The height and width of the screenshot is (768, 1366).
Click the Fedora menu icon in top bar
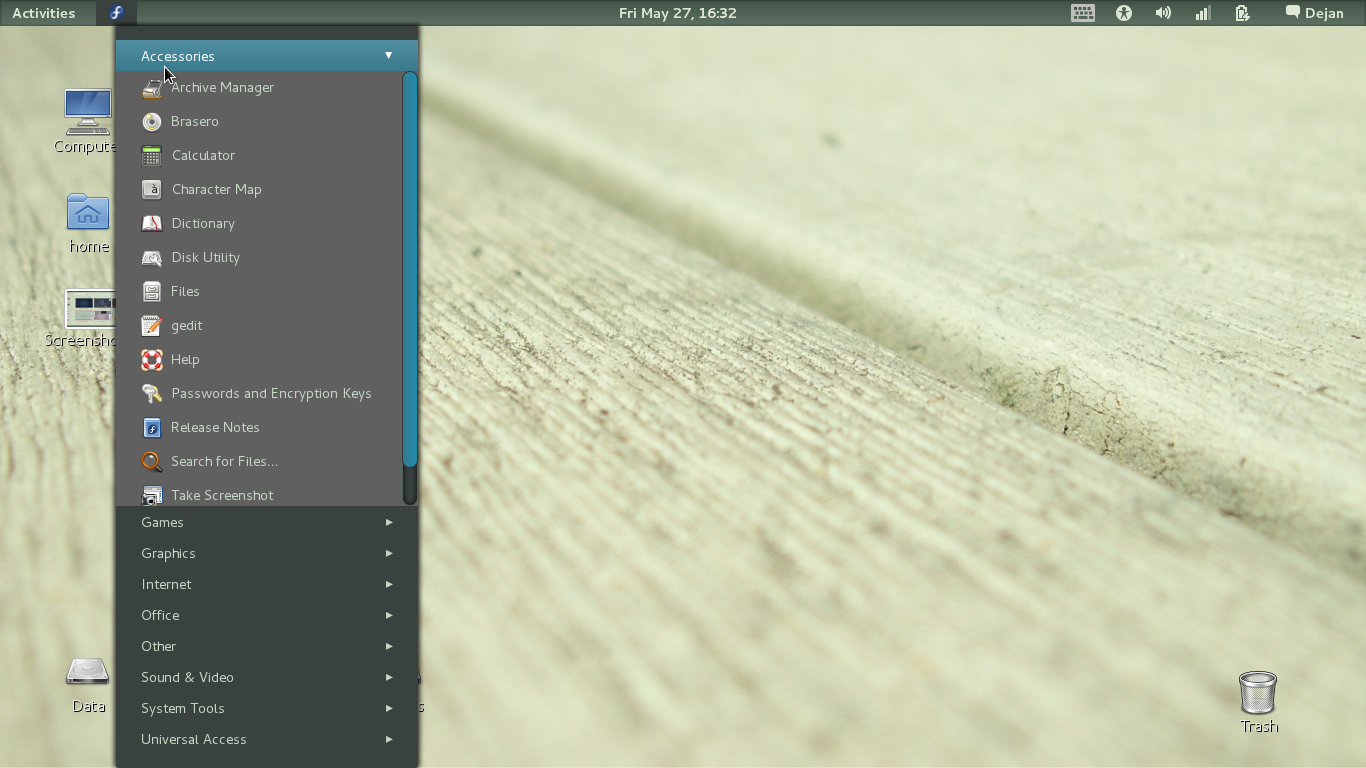tap(117, 13)
